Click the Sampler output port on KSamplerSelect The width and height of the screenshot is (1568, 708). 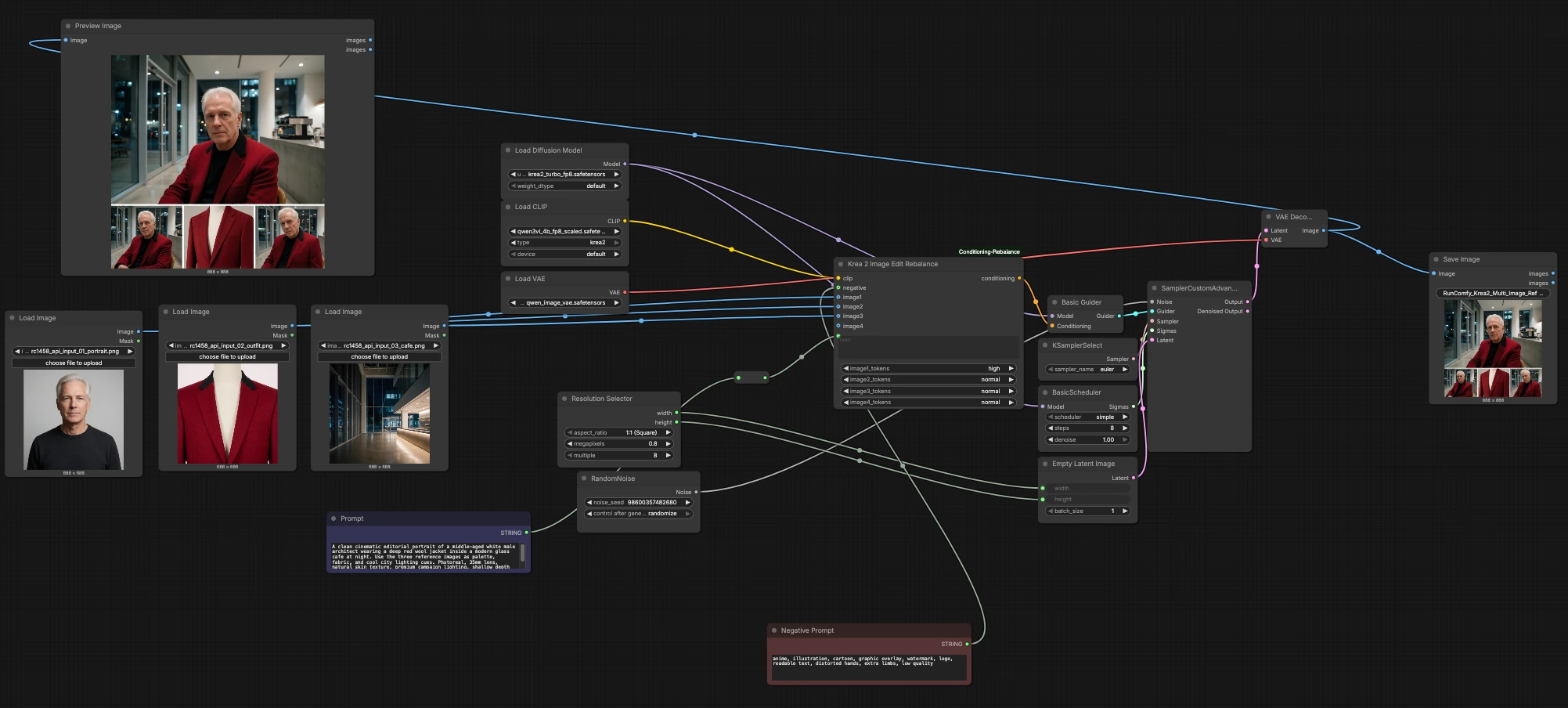point(1134,359)
